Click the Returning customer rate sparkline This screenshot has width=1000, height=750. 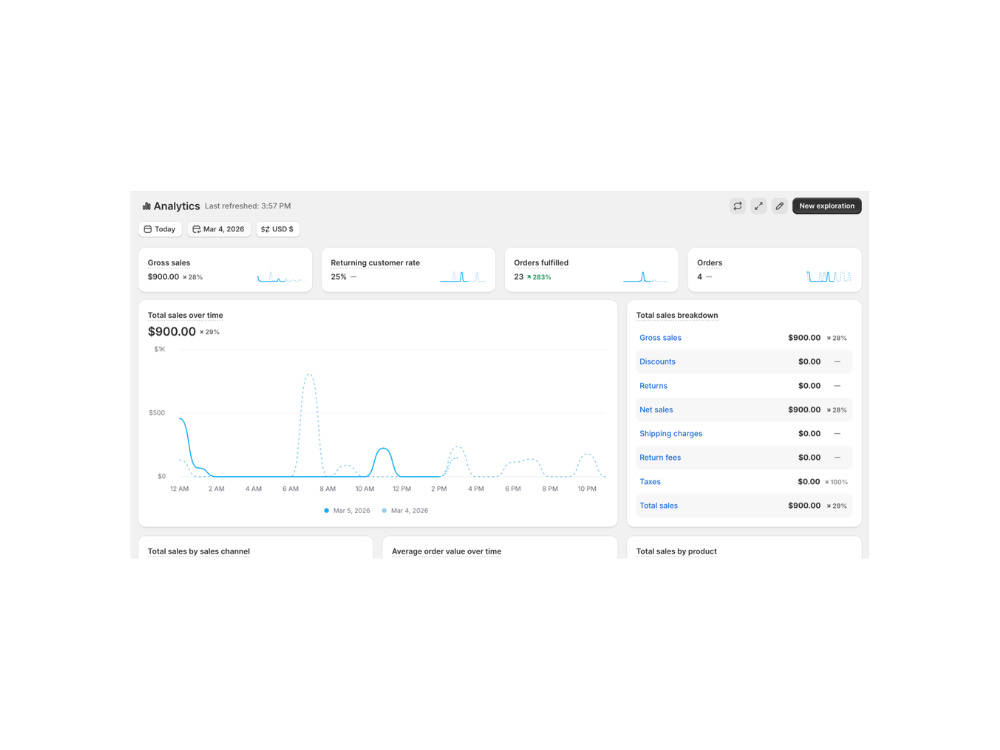[x=462, y=277]
